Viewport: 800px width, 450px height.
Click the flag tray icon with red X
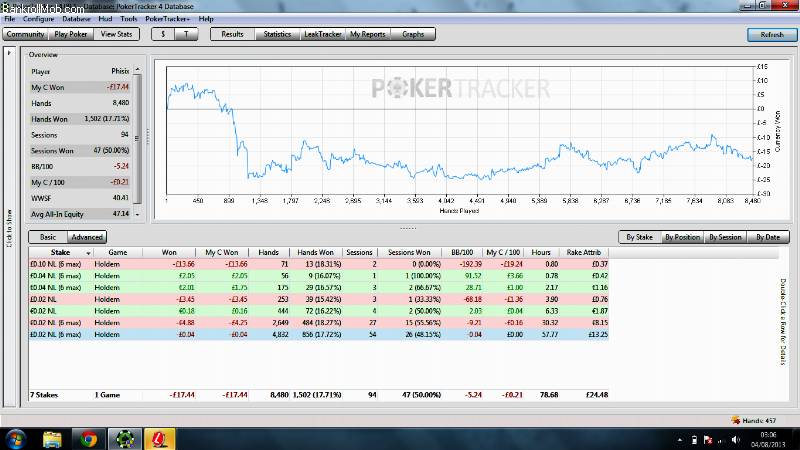click(x=708, y=440)
